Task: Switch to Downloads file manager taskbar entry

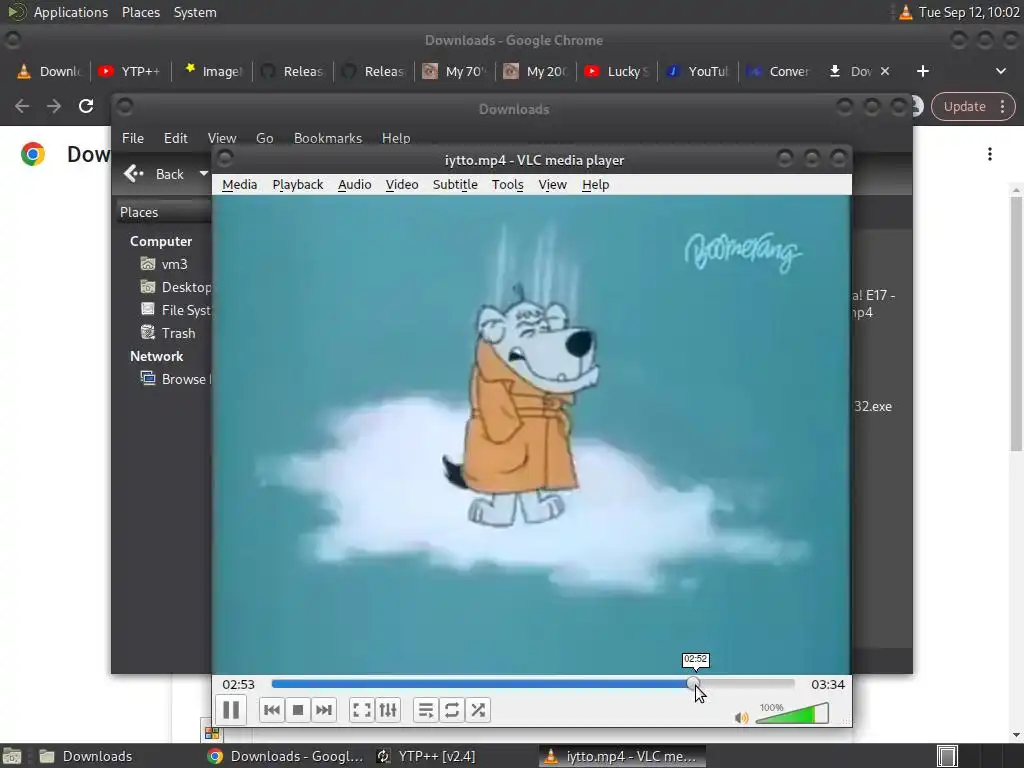Action: click(x=86, y=756)
